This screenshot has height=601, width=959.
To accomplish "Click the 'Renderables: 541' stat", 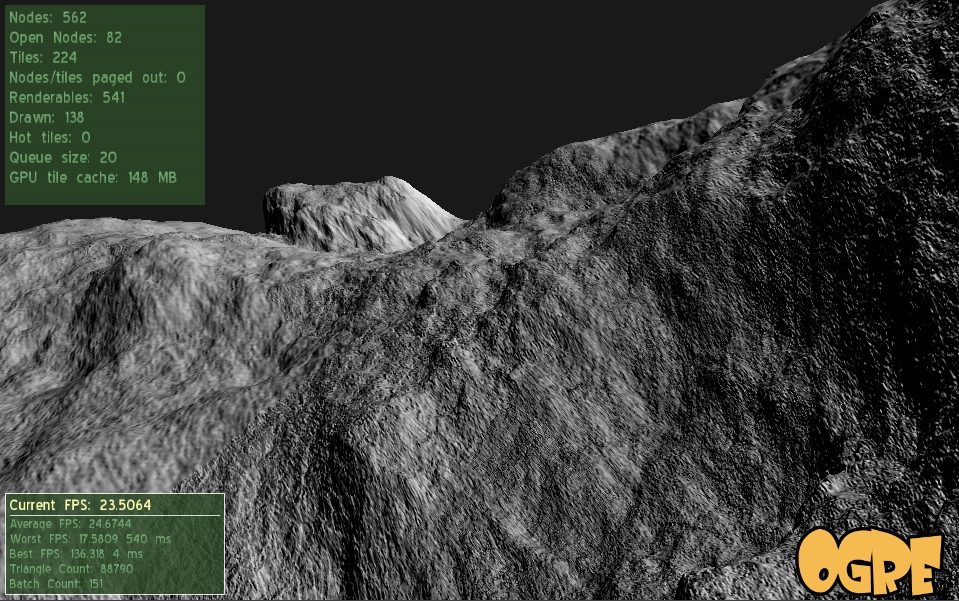I will pyautogui.click(x=67, y=98).
